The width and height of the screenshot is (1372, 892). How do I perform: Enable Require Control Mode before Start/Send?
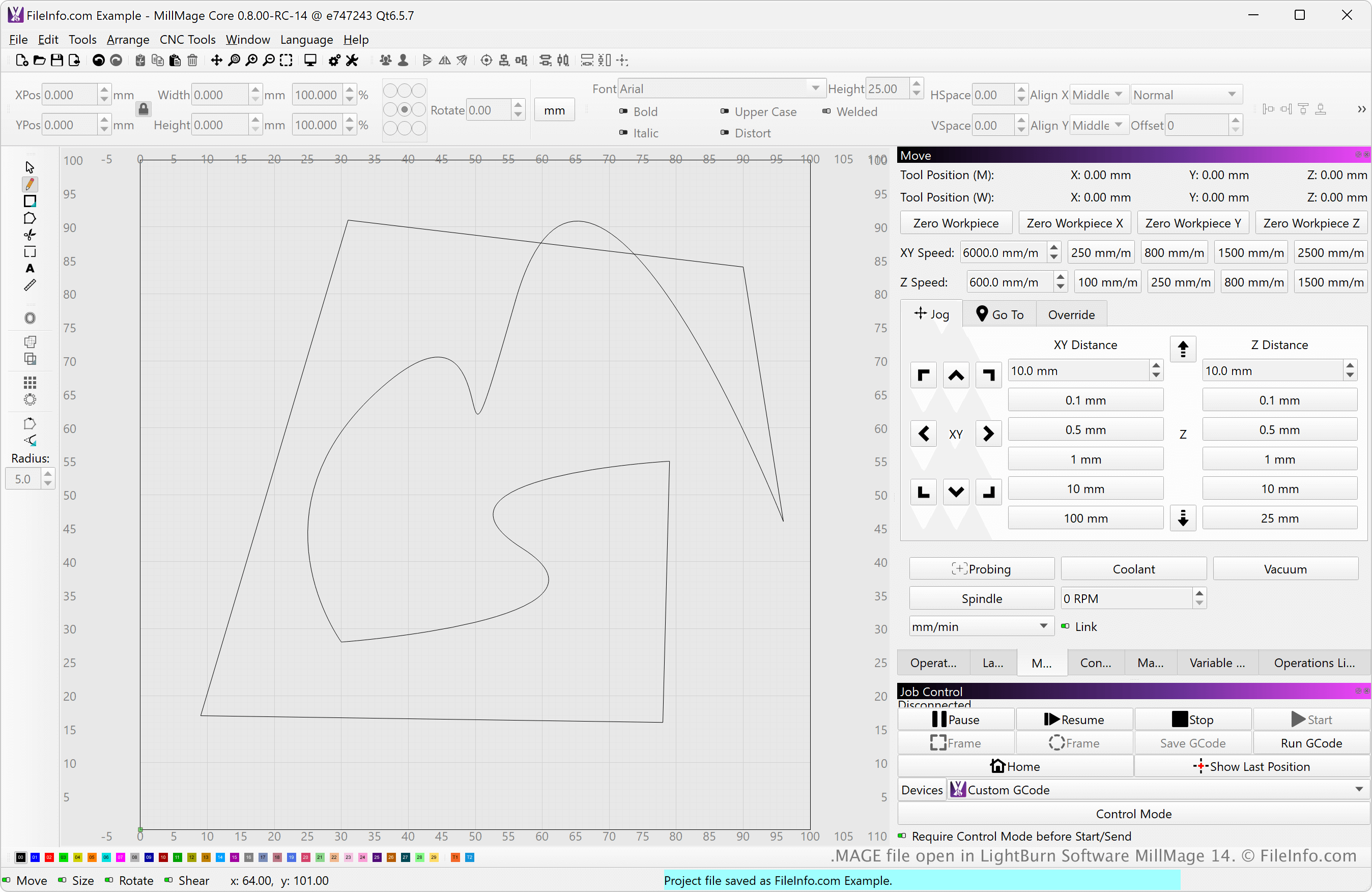click(902, 836)
